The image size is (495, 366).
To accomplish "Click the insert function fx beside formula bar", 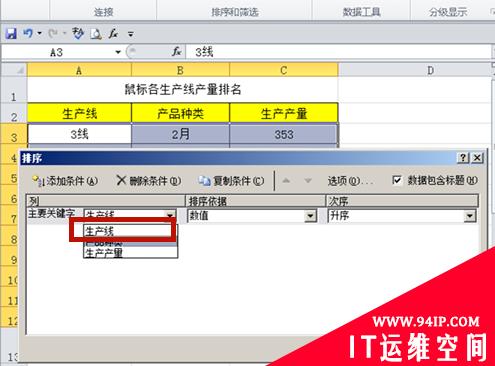I will 176,52.
